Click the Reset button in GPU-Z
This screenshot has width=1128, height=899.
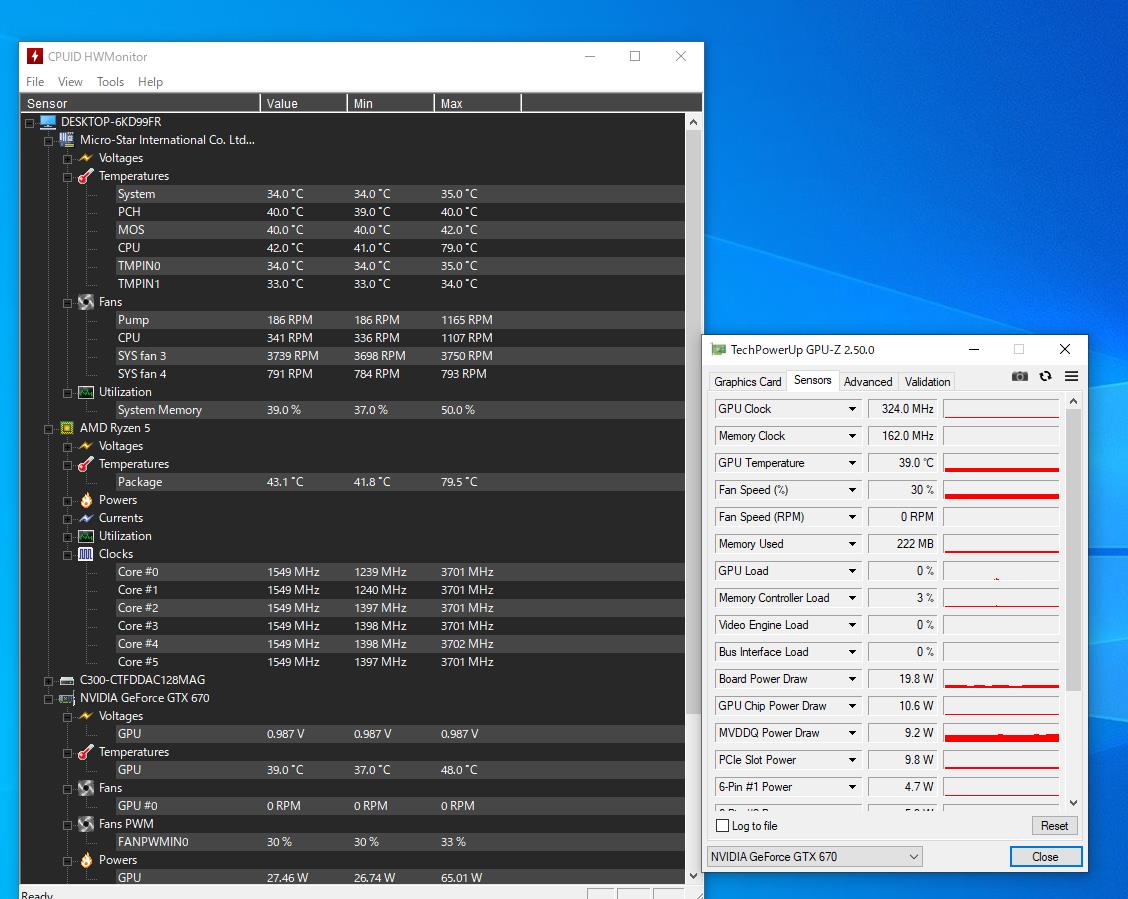click(x=1054, y=826)
